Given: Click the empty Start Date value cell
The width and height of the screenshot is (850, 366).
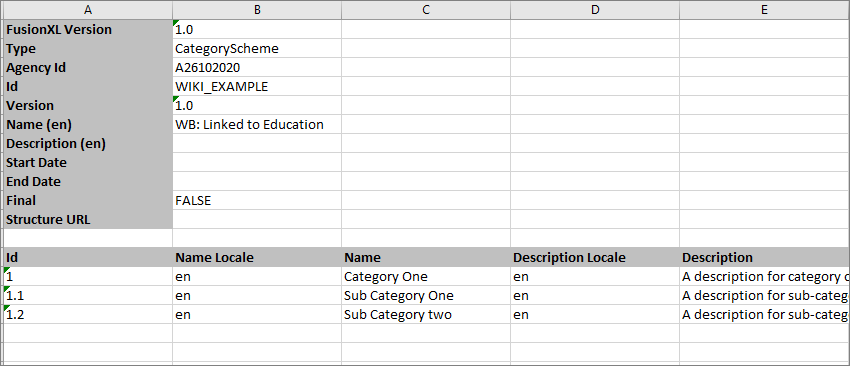Looking at the screenshot, I should pos(257,163).
